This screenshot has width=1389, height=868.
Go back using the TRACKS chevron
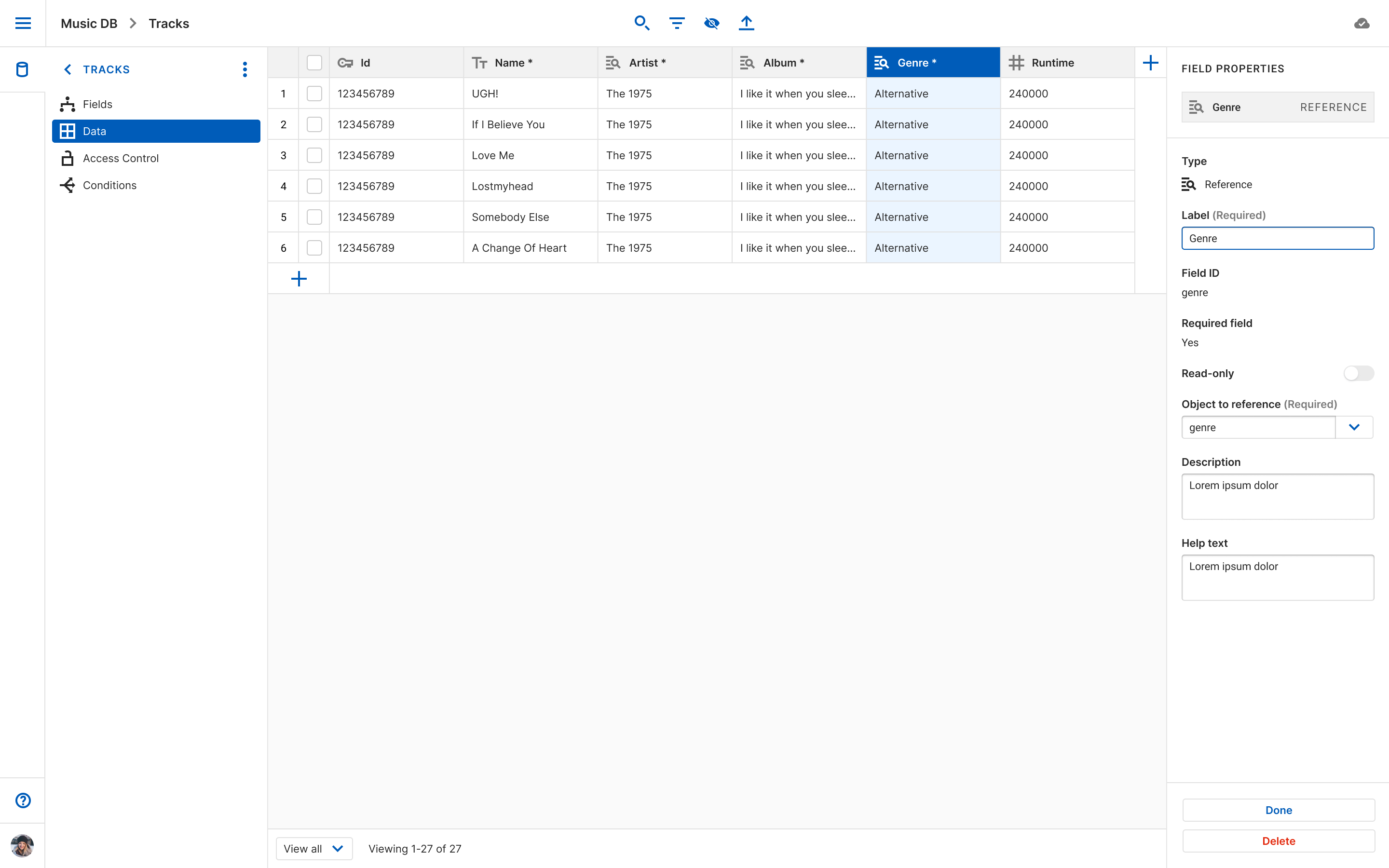tap(68, 69)
